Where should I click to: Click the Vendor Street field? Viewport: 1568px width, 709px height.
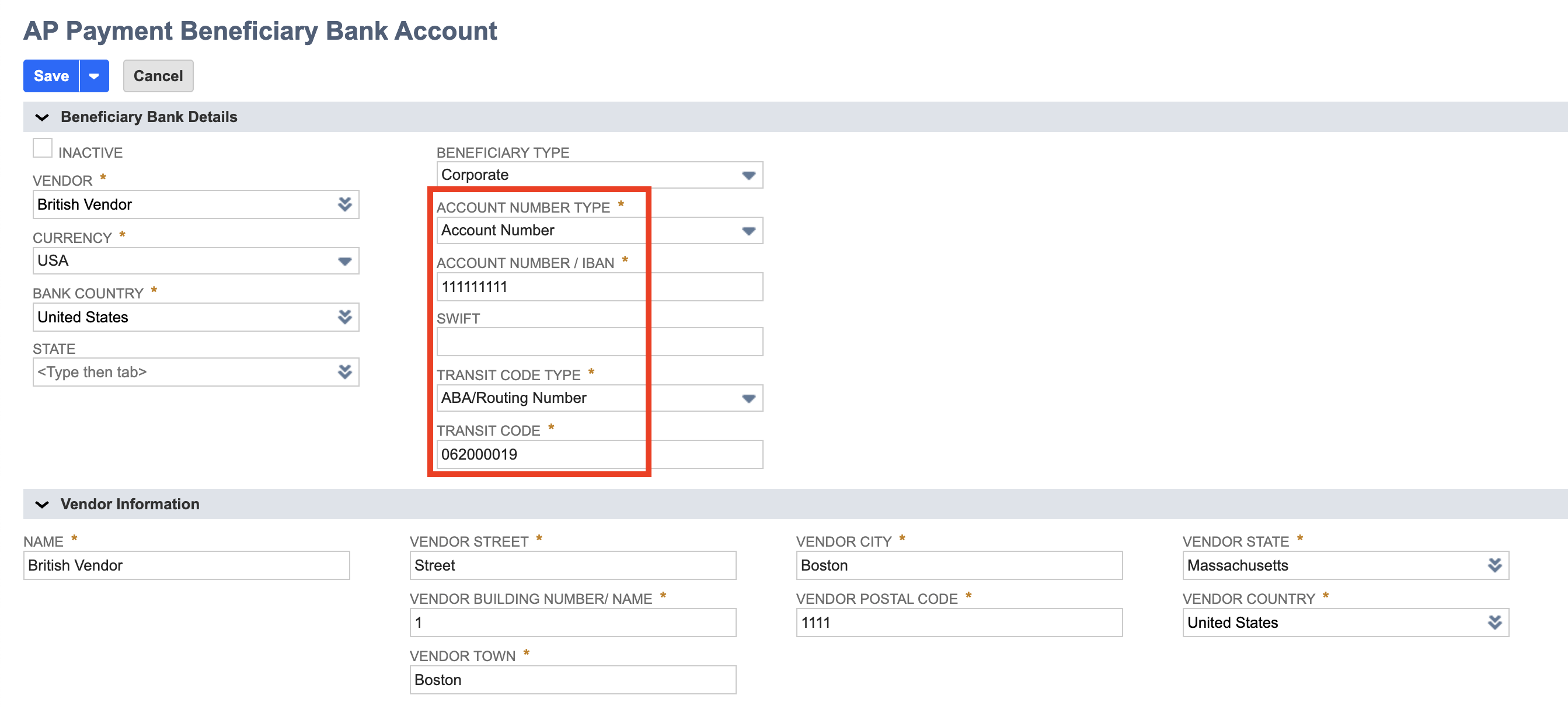tap(573, 565)
